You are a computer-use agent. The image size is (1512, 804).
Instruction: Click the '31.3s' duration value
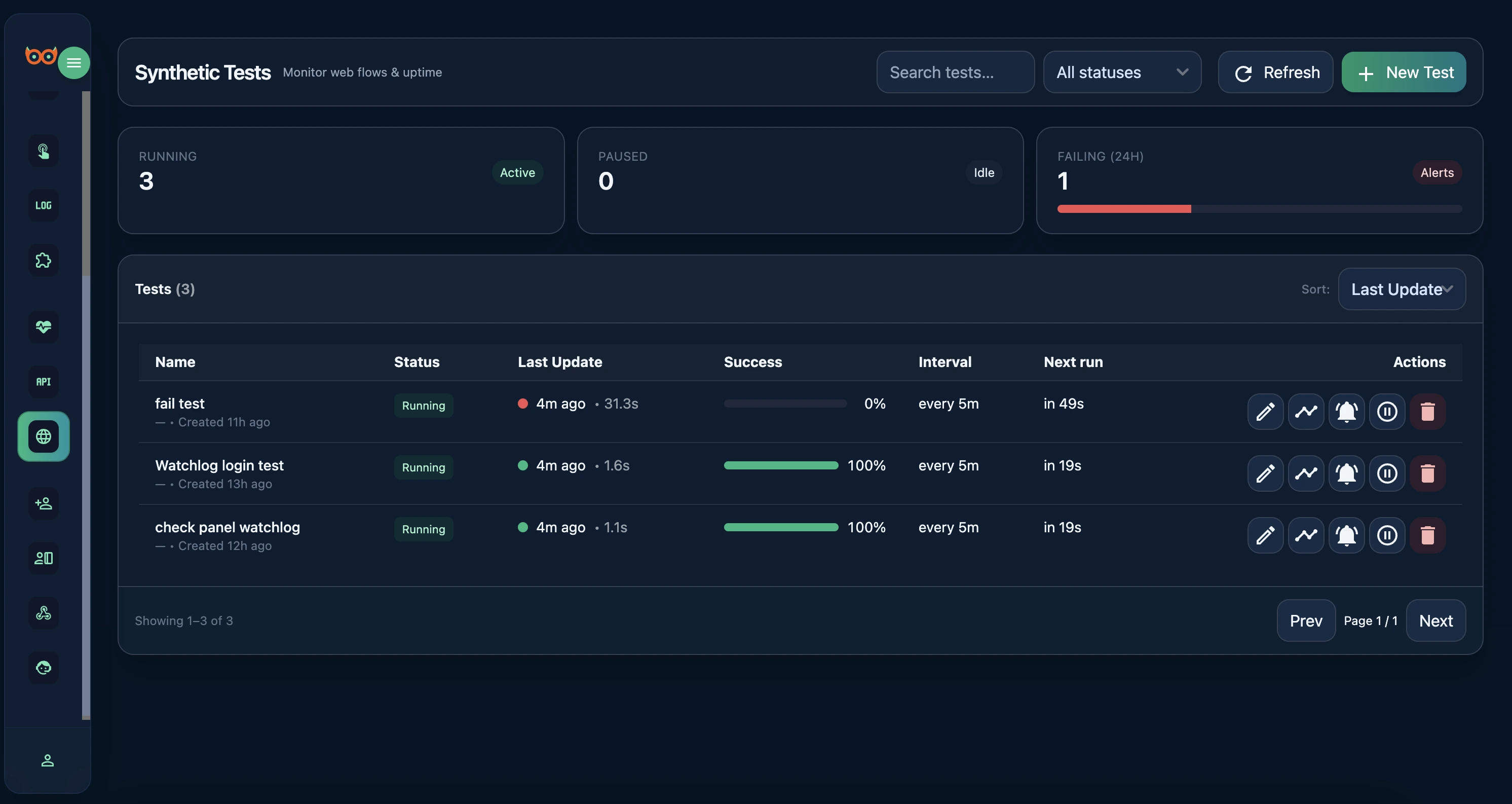click(621, 404)
